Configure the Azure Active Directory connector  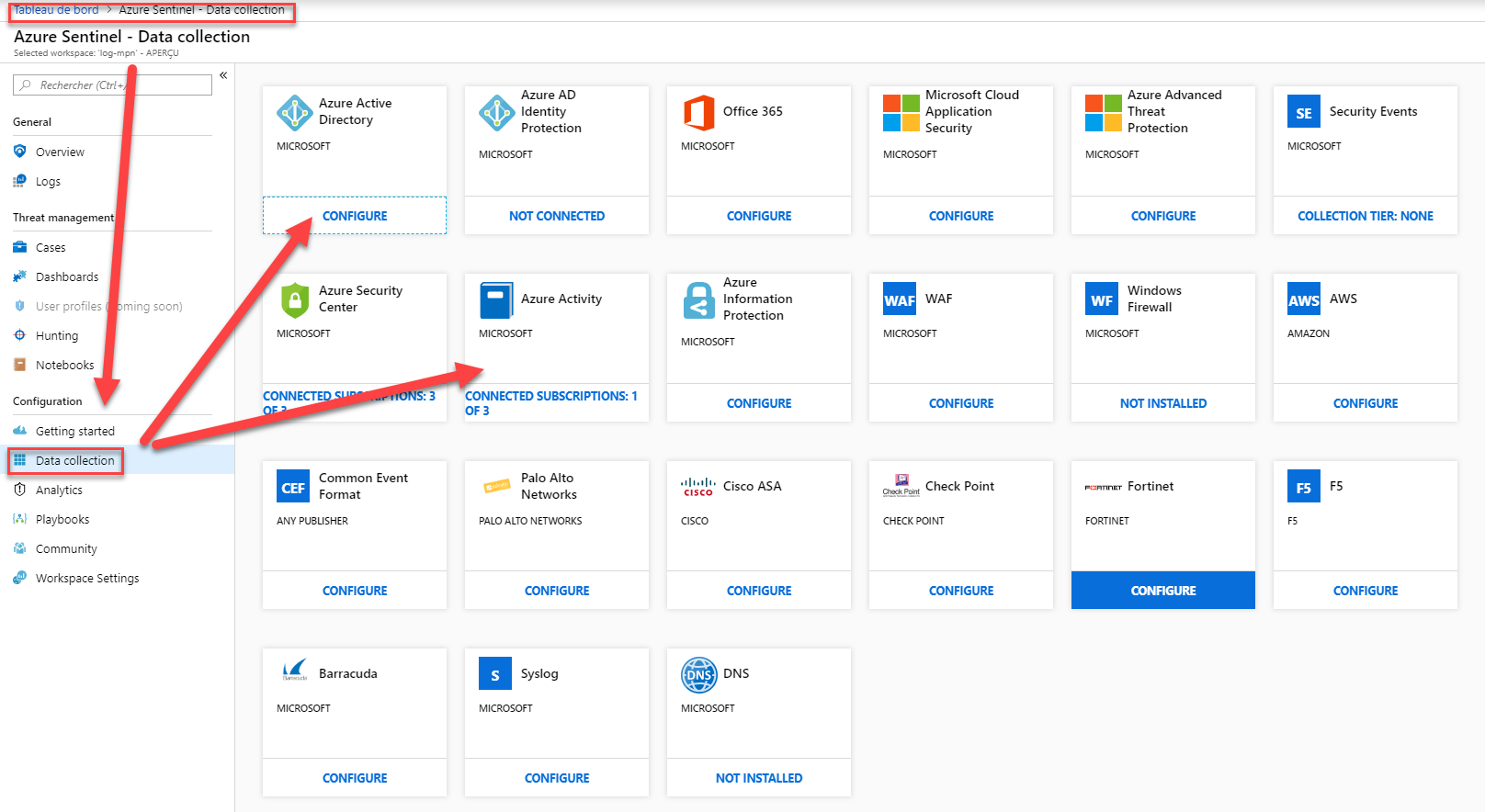click(x=355, y=216)
